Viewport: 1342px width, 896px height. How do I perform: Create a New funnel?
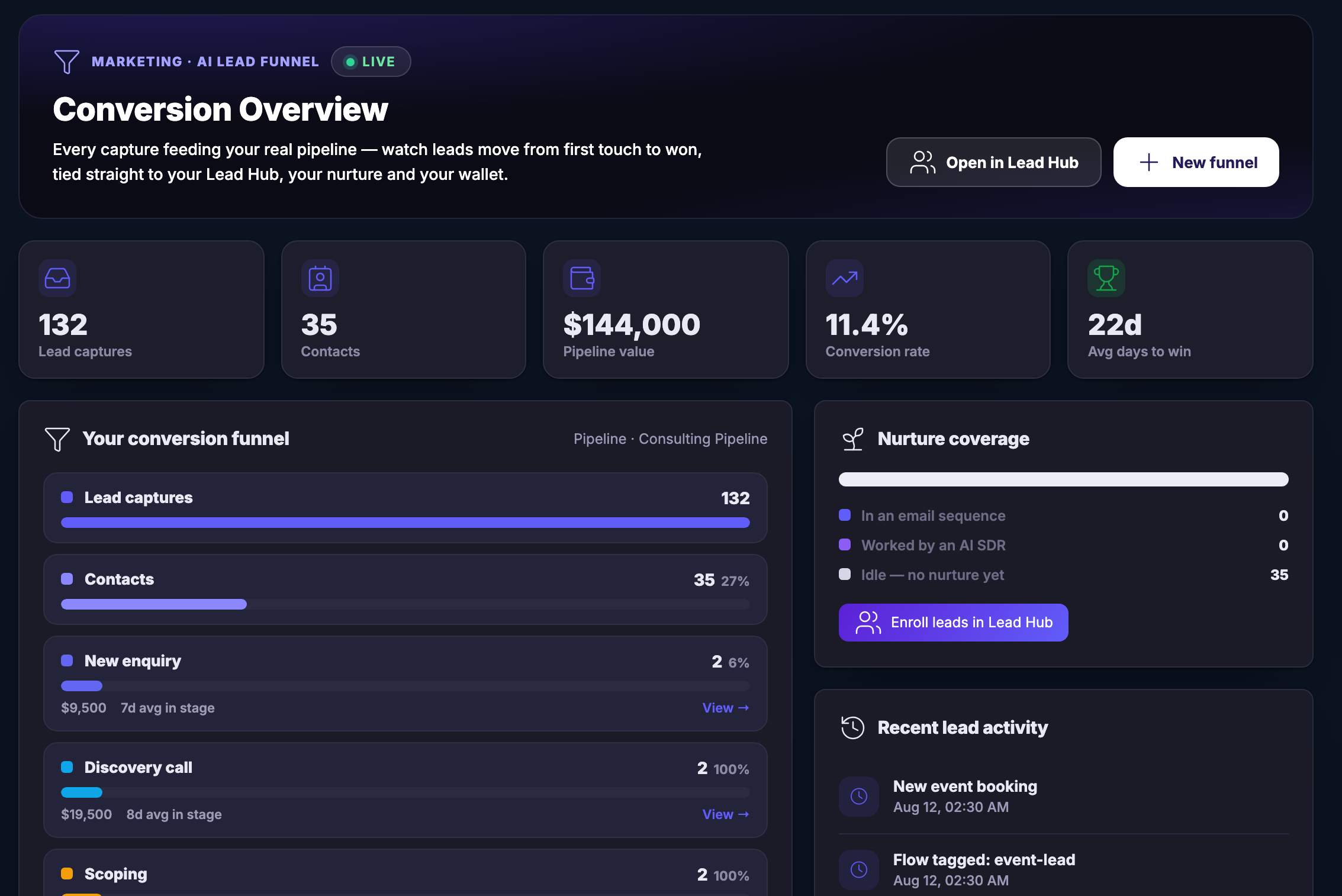[1196, 162]
